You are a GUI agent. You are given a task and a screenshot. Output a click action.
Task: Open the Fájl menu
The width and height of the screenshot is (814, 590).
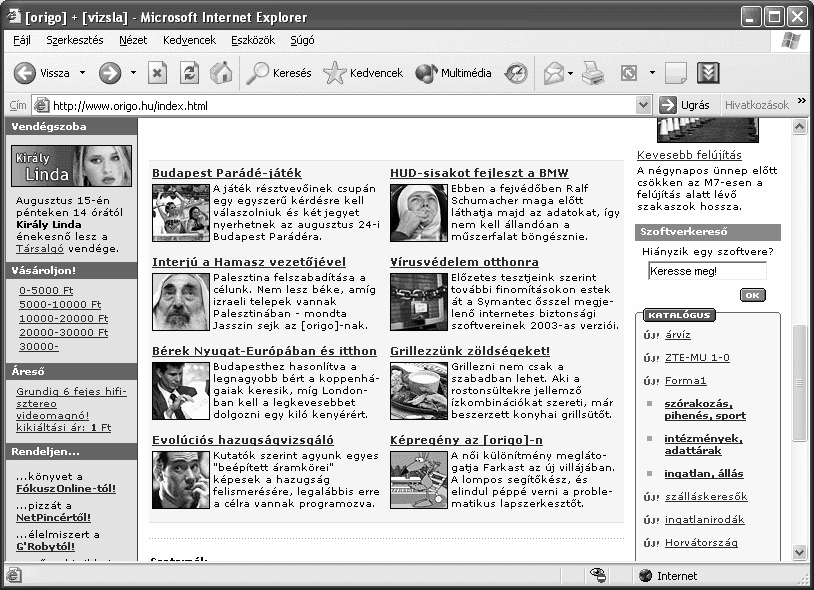click(x=22, y=40)
